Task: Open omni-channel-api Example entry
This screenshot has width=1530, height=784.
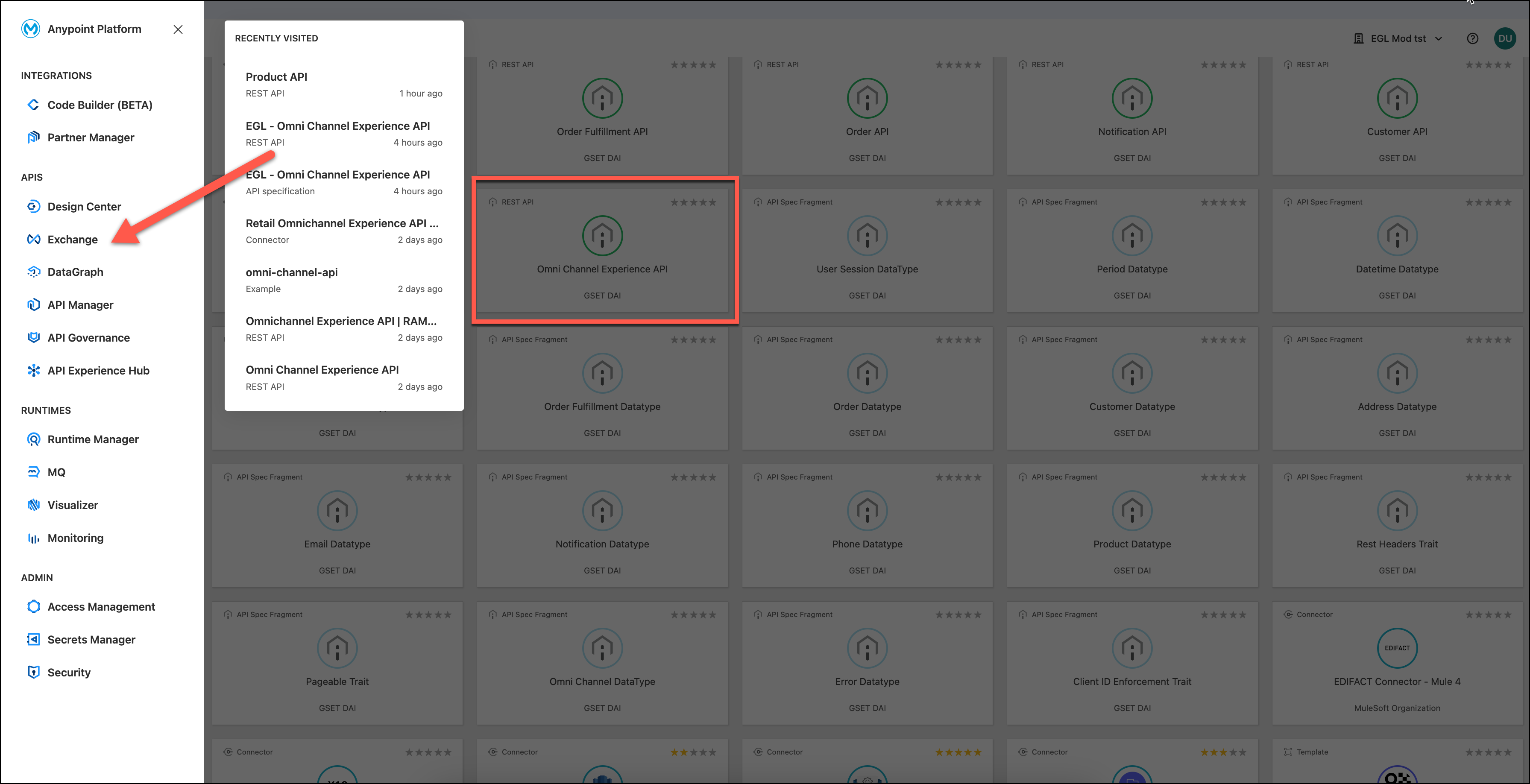Action: tap(344, 280)
